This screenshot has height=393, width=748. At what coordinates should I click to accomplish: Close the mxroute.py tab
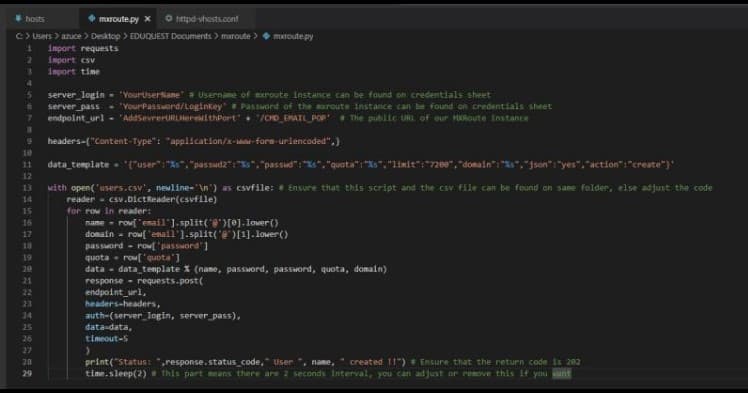[147, 19]
